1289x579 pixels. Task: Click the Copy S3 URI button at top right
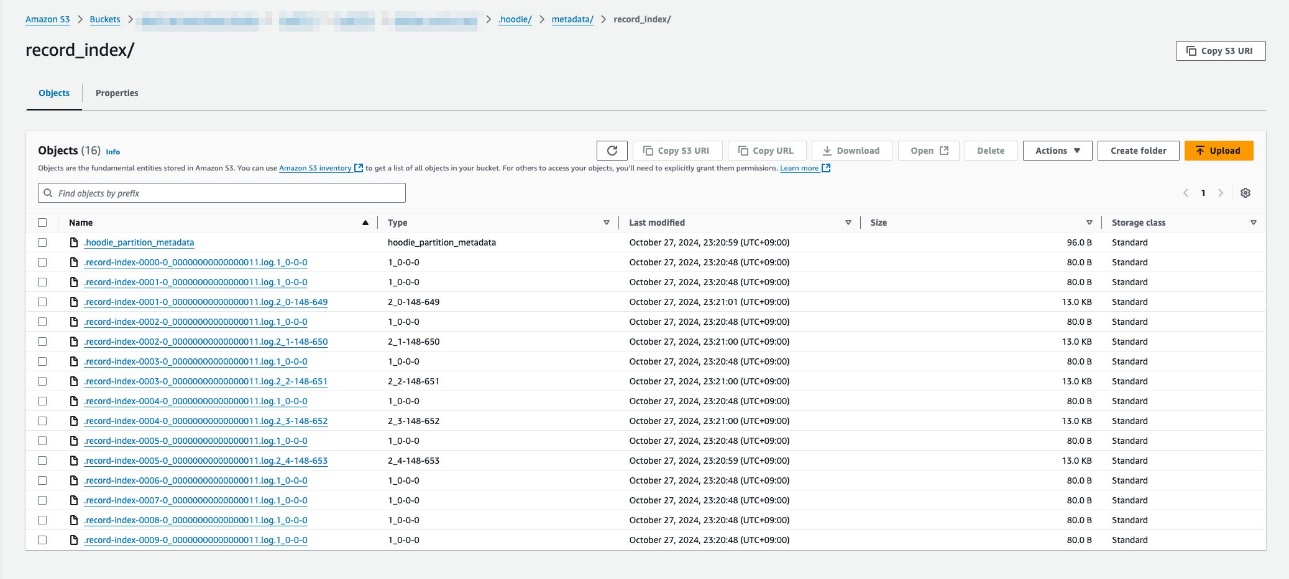point(1220,51)
